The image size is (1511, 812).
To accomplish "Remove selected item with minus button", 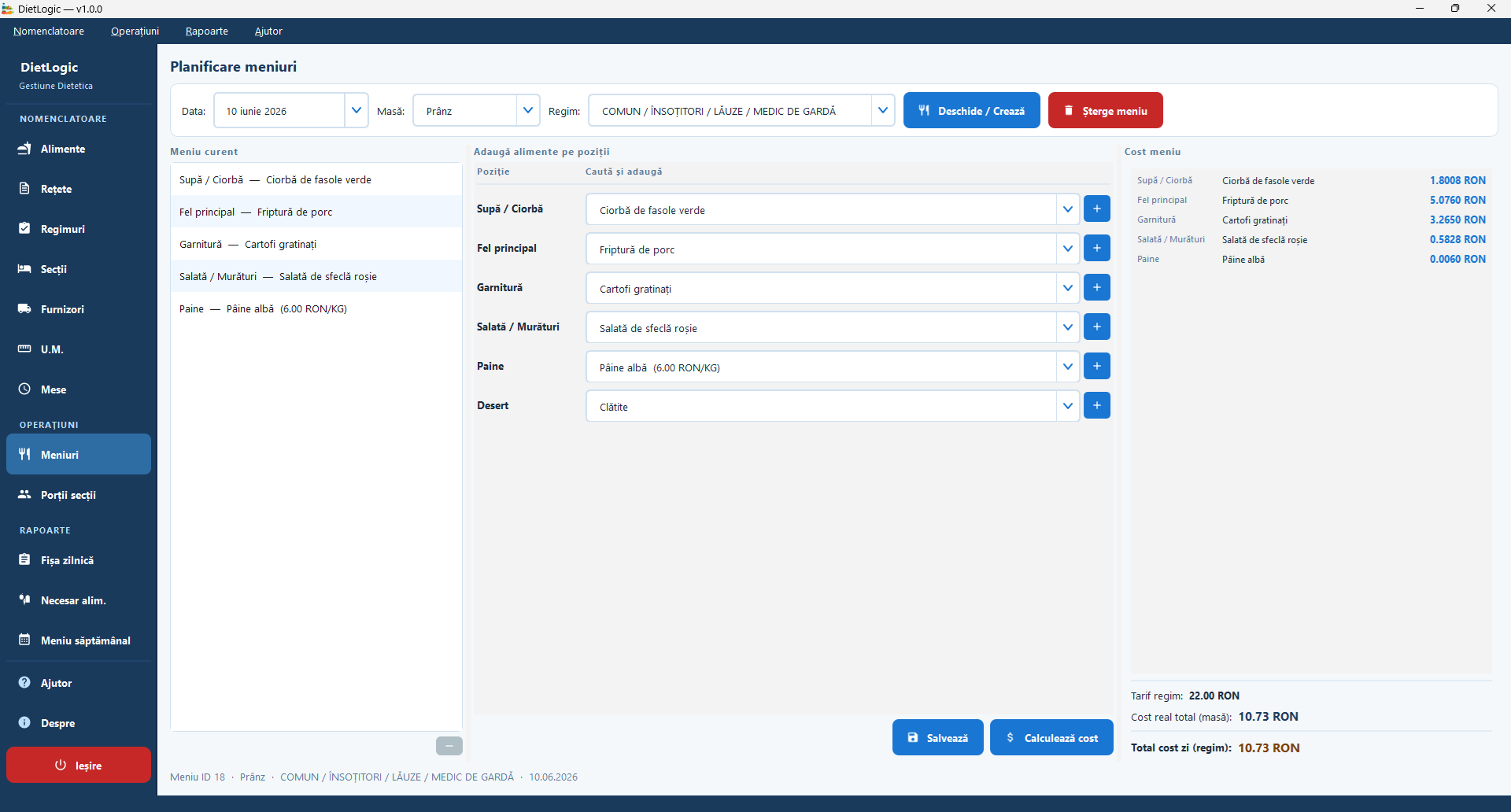I will tap(449, 745).
